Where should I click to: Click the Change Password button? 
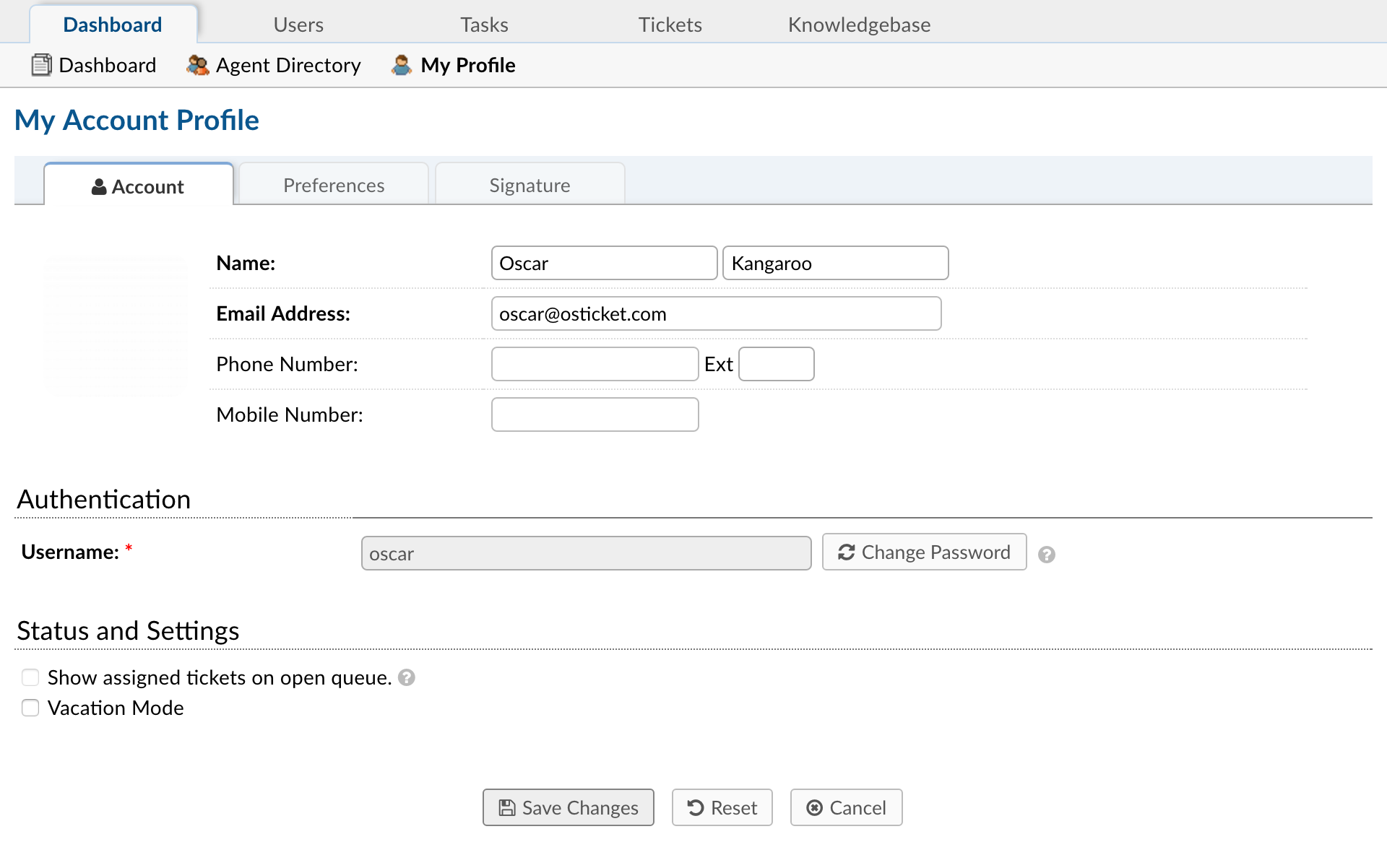(x=924, y=552)
